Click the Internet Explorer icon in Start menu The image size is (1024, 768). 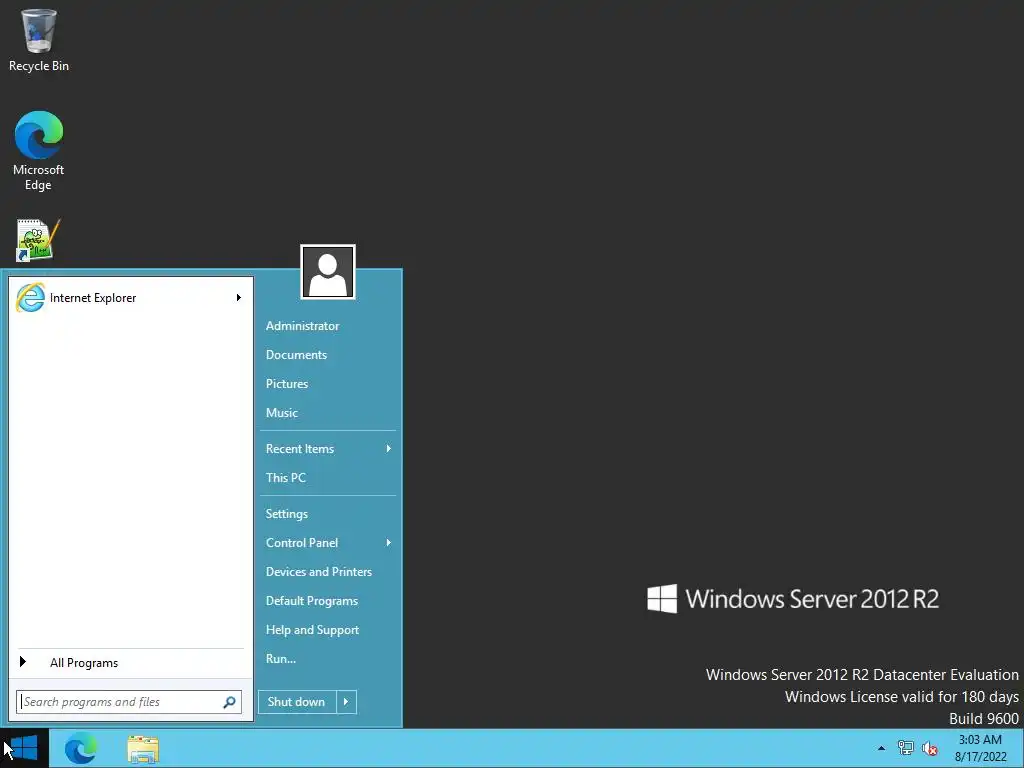point(30,298)
